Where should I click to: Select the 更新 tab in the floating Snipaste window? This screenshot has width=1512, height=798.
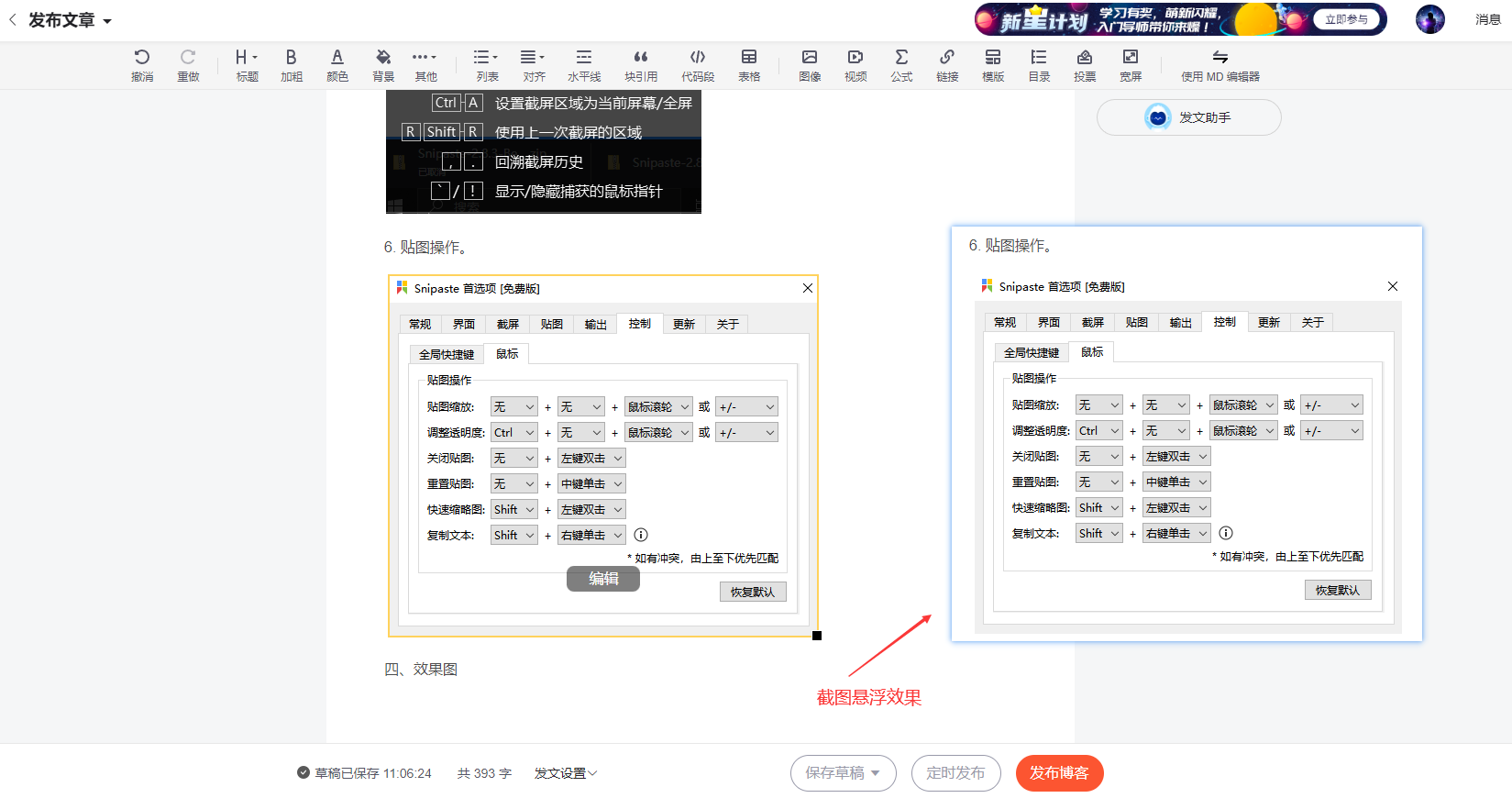tap(1269, 322)
